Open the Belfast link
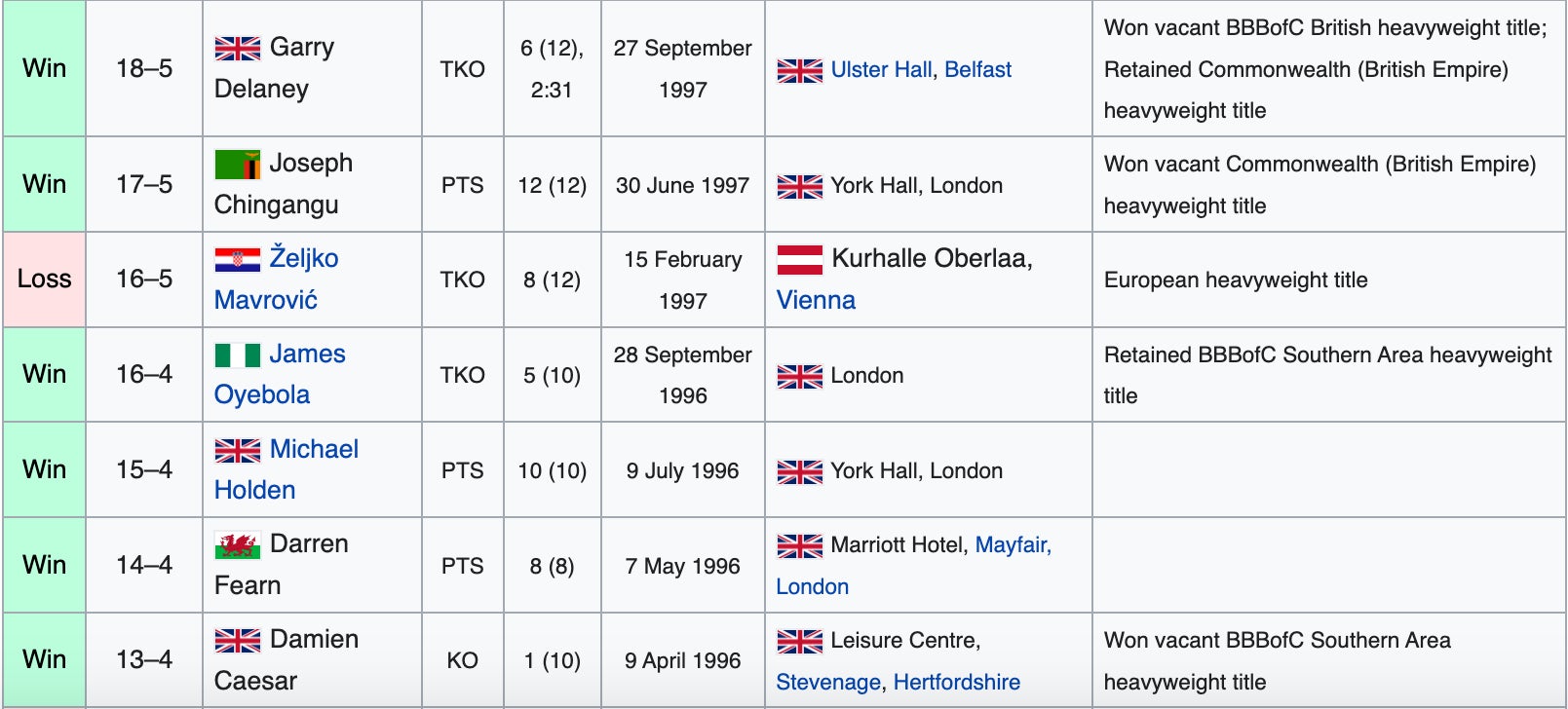 coord(977,70)
